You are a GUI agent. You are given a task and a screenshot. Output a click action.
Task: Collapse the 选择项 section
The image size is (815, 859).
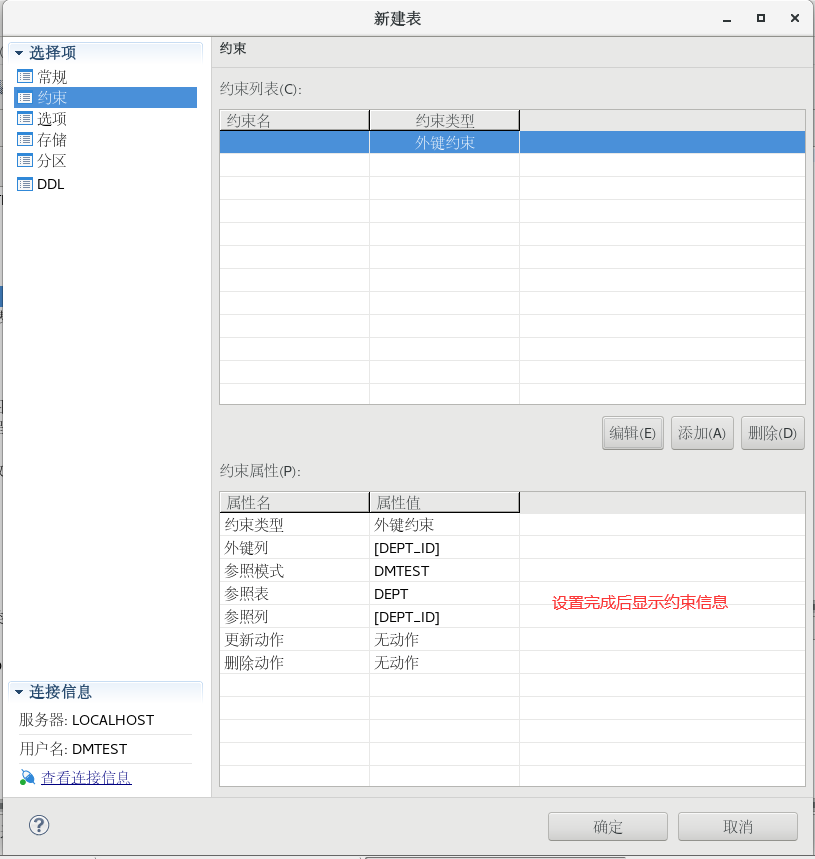coord(17,51)
